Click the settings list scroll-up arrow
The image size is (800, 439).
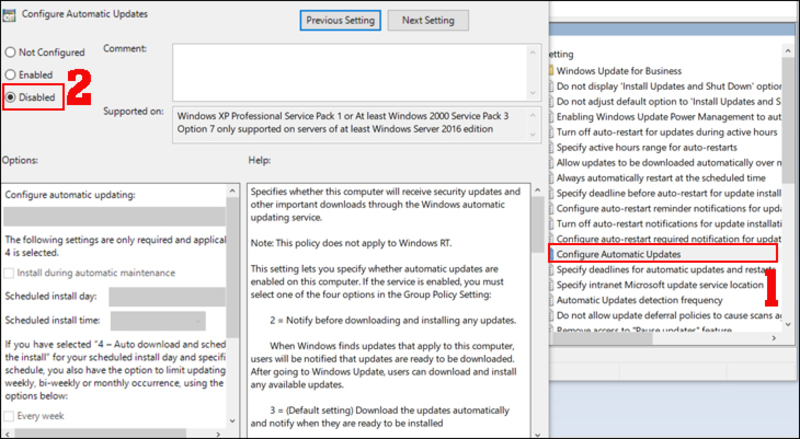point(788,51)
